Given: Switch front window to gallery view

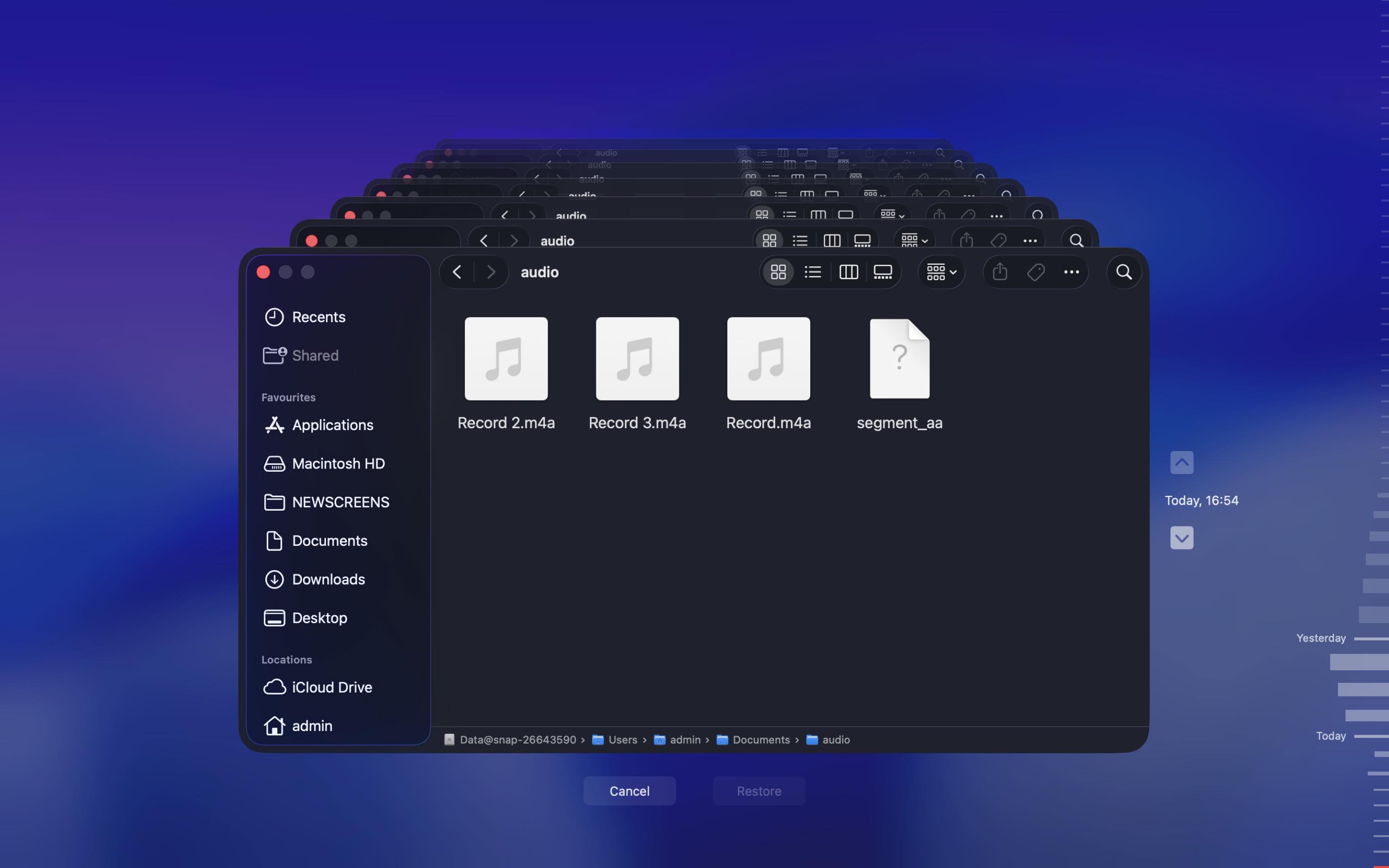Looking at the screenshot, I should pos(883,272).
